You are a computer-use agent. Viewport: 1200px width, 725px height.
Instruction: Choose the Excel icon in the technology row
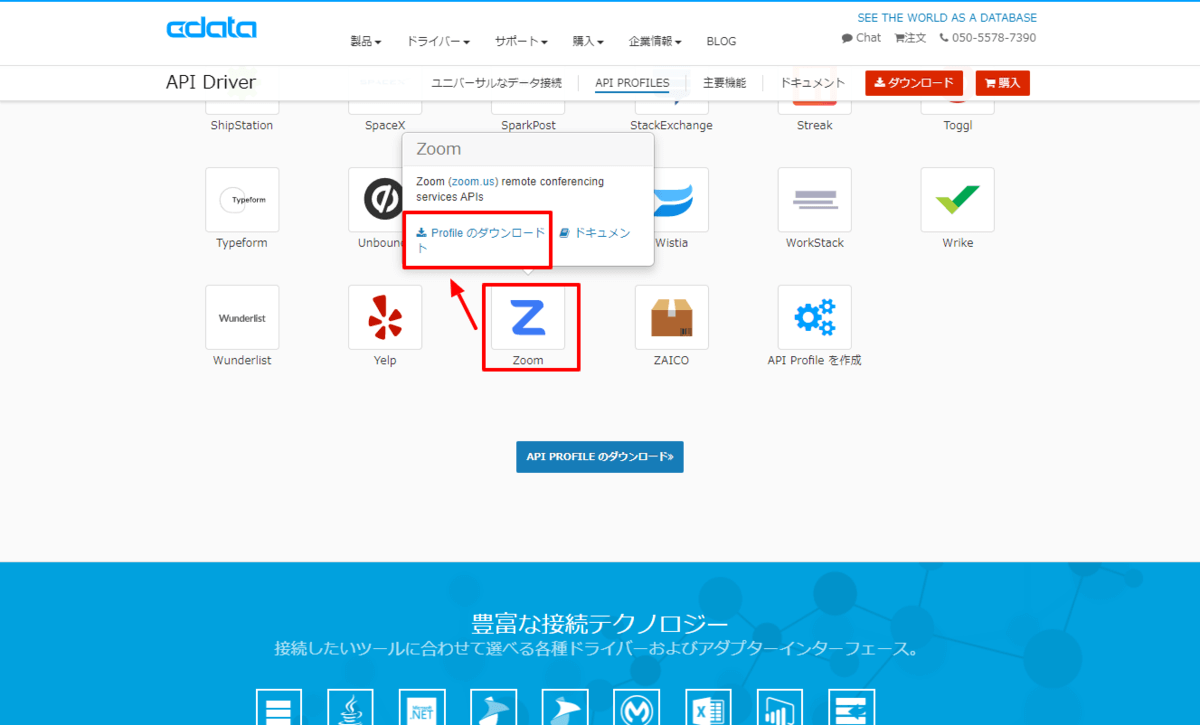point(708,707)
